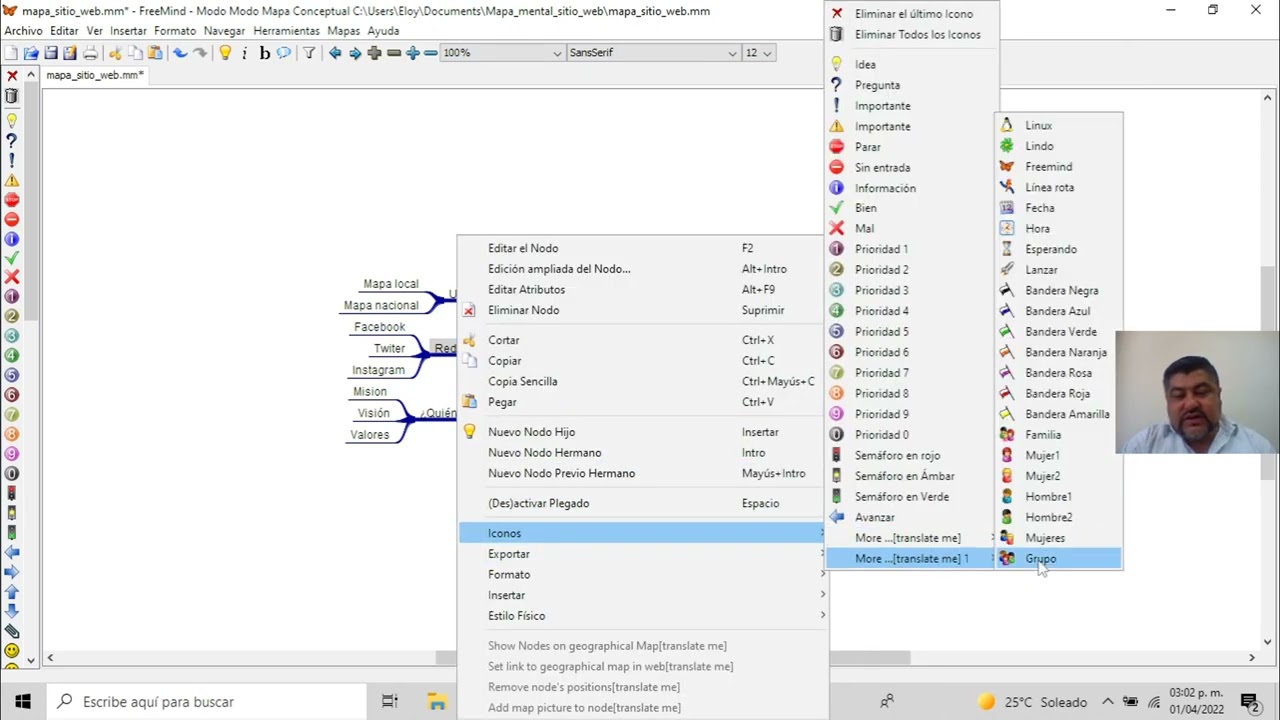Choose Eliminar Nodo in context menu
This screenshot has width=1280, height=720.
coord(643,310)
